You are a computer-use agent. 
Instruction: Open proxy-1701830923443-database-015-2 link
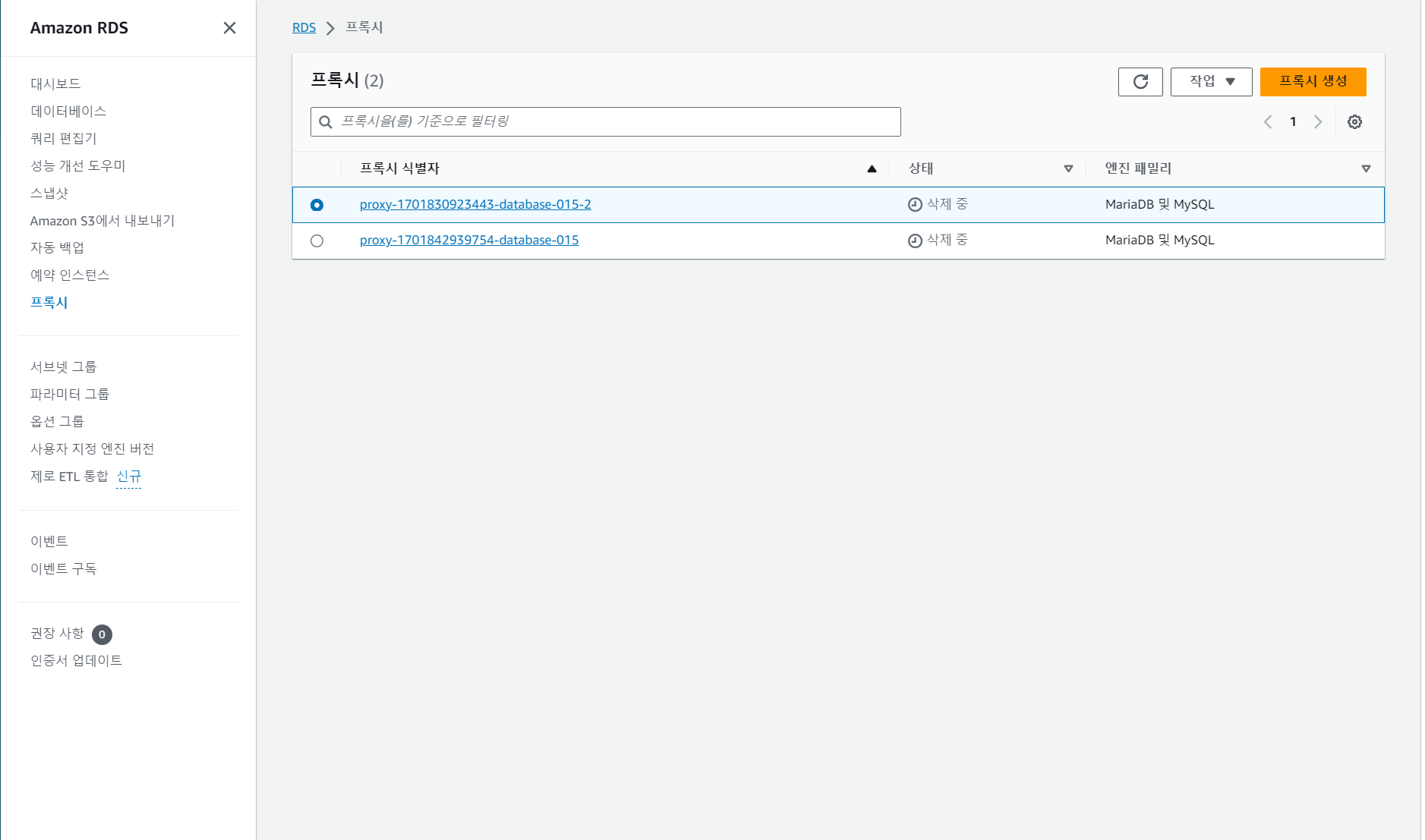pos(475,204)
